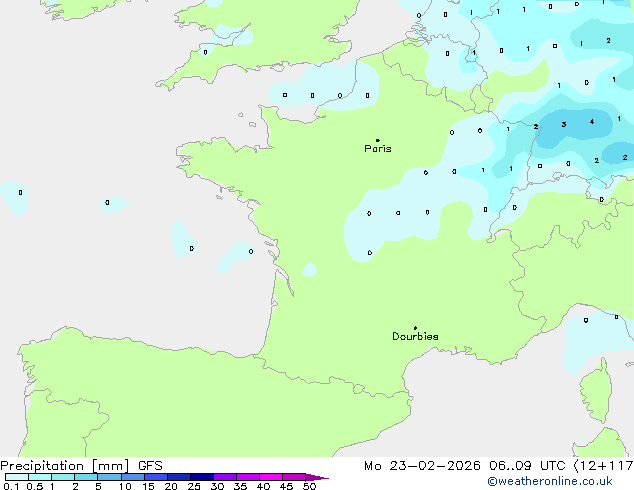Click legend tick label 25
Viewport: 634px width, 490px height.
[x=194, y=486]
